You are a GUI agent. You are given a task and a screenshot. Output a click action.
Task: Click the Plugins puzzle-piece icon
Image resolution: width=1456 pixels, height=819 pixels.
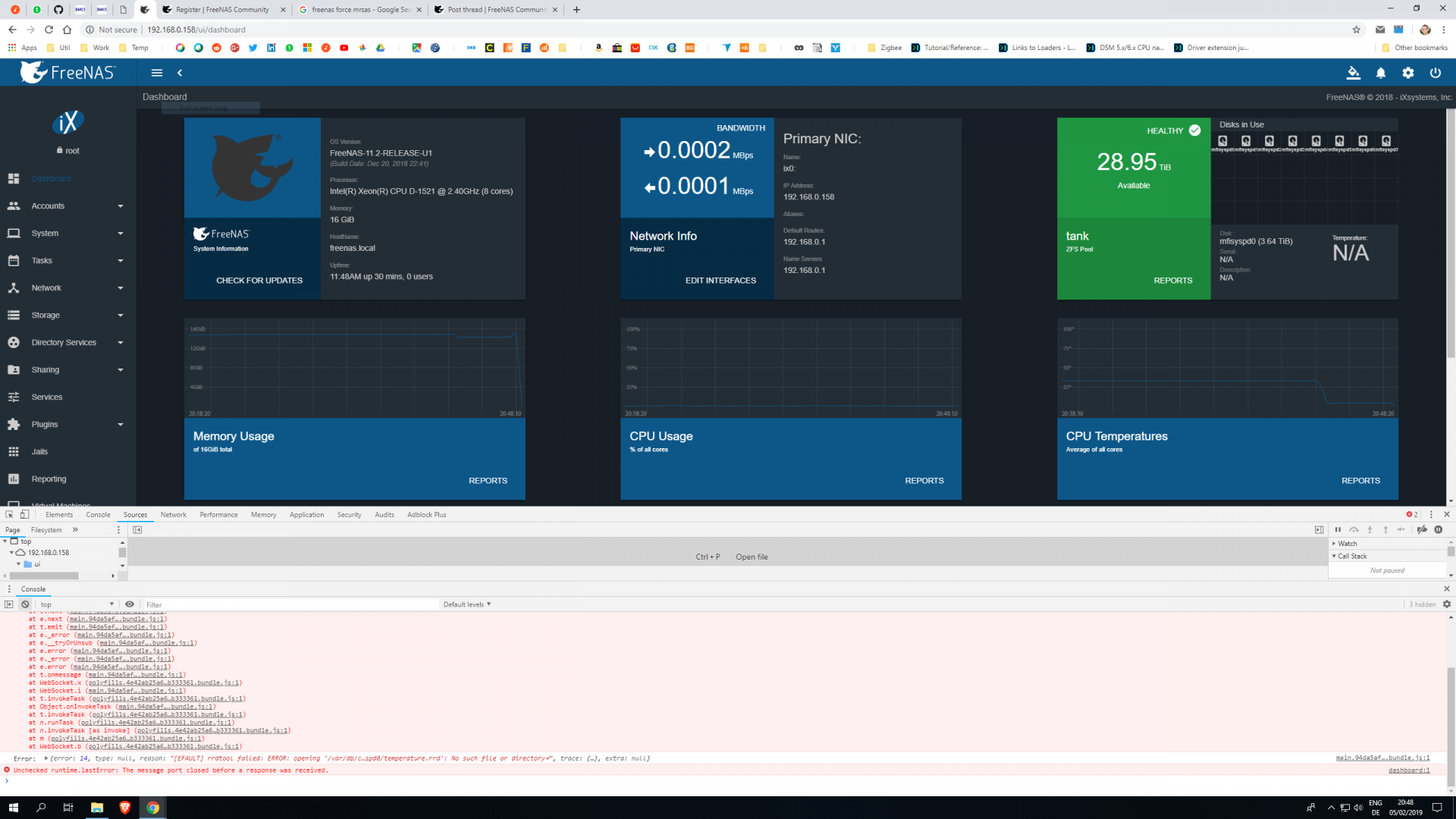click(14, 425)
